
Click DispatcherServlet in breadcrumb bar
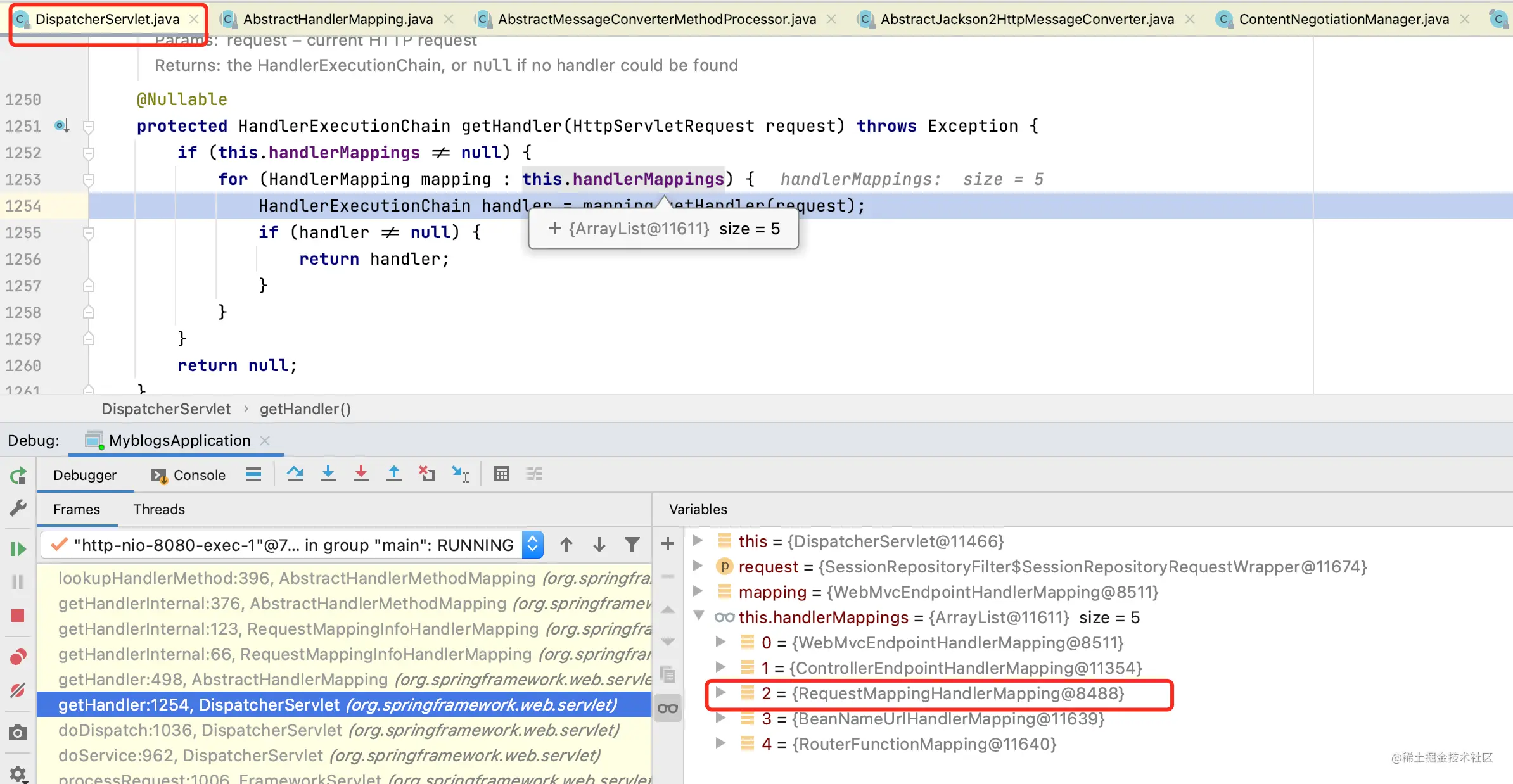click(x=166, y=409)
